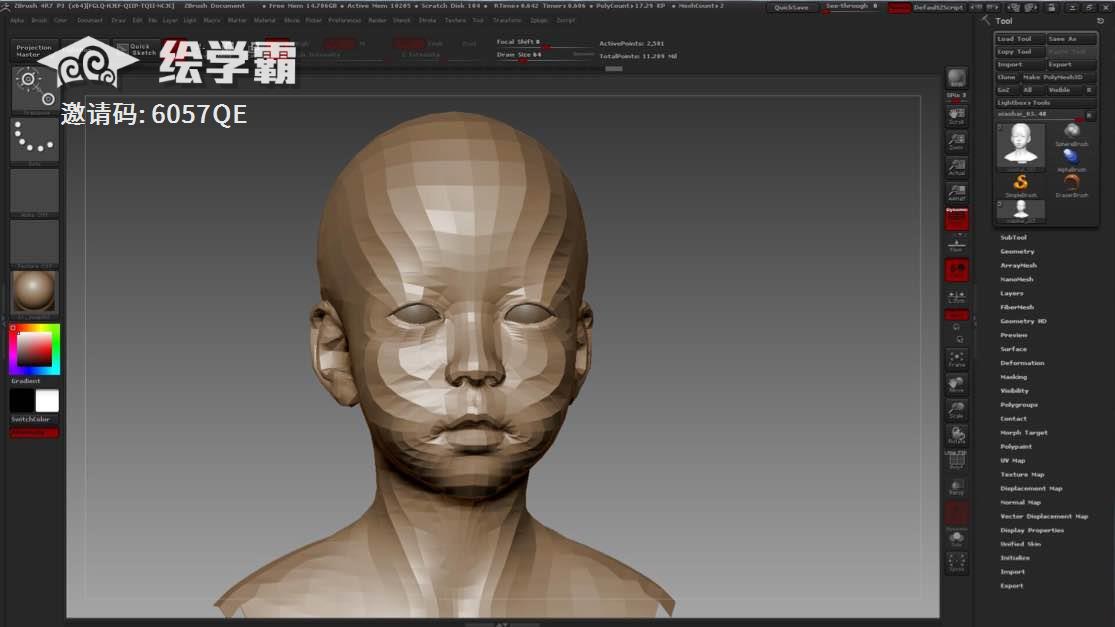The height and width of the screenshot is (627, 1115).
Task: Click the Line Fill PolyF icon
Action: coord(956,461)
